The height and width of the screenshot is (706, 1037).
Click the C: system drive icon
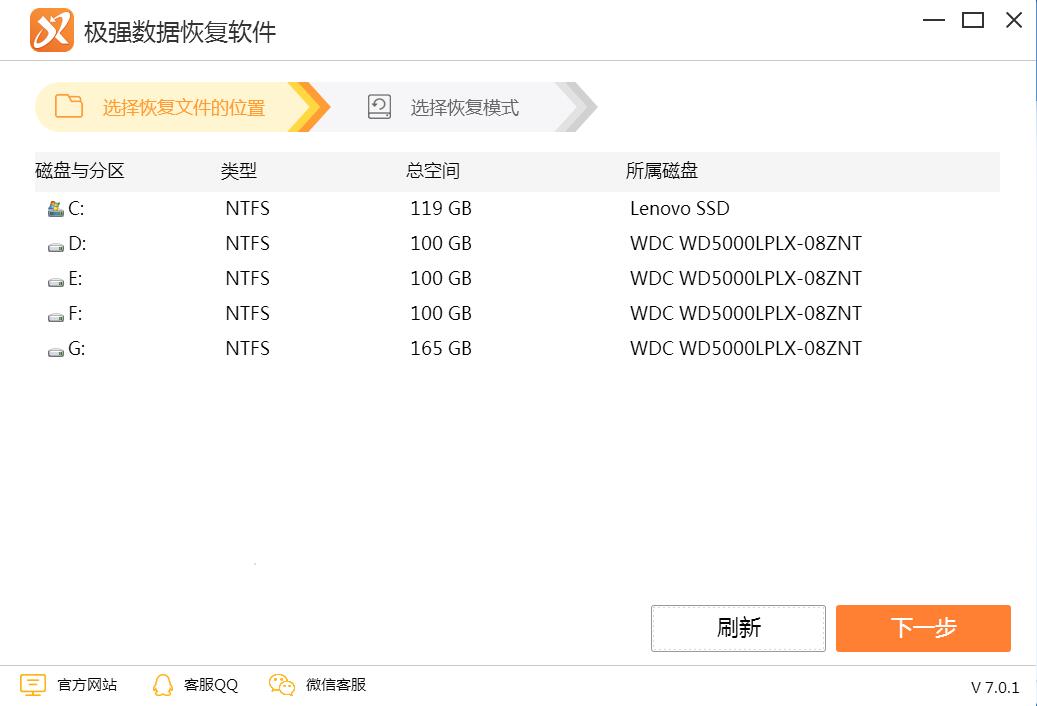coord(56,209)
